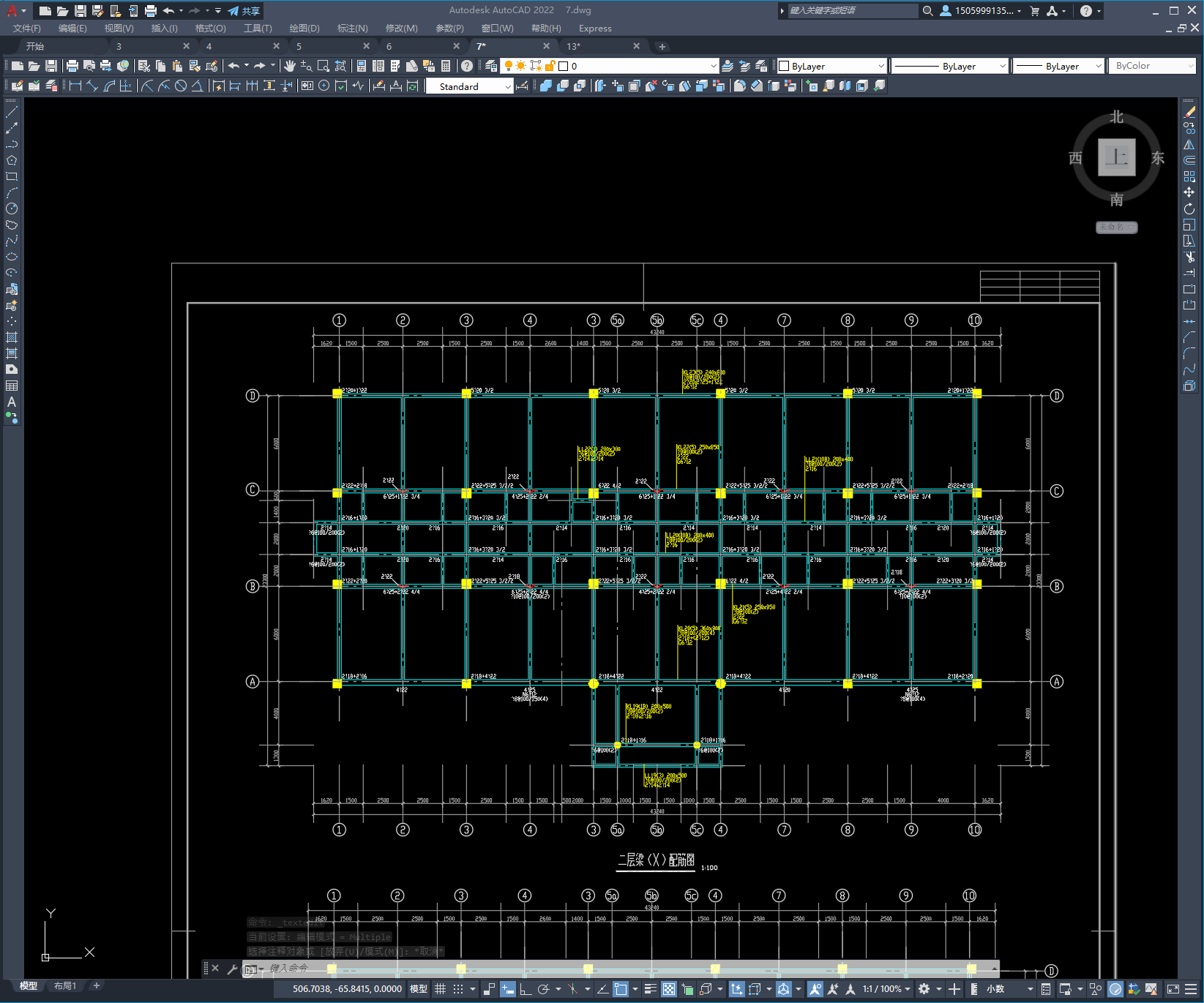Toggle Clean Screen in status bar
This screenshot has width=1204, height=1003.
click(1173, 989)
